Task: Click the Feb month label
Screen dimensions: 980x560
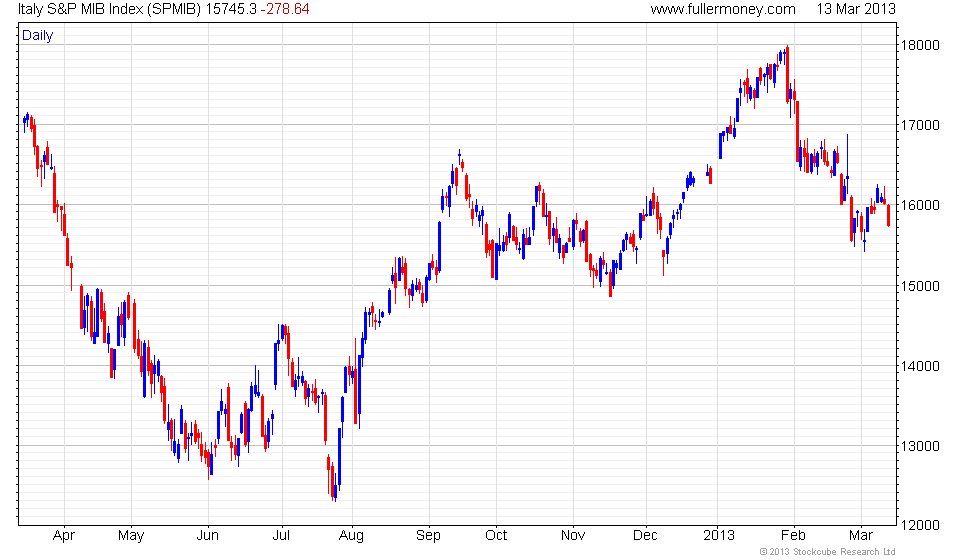Action: (x=793, y=536)
